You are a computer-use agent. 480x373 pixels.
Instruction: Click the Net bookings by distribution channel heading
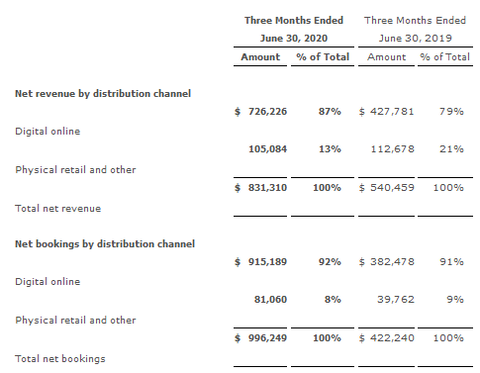[x=105, y=244]
